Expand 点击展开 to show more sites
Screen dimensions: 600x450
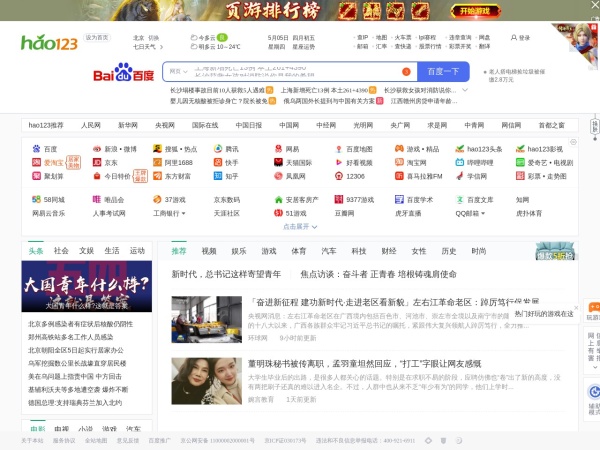pyautogui.click(x=298, y=227)
